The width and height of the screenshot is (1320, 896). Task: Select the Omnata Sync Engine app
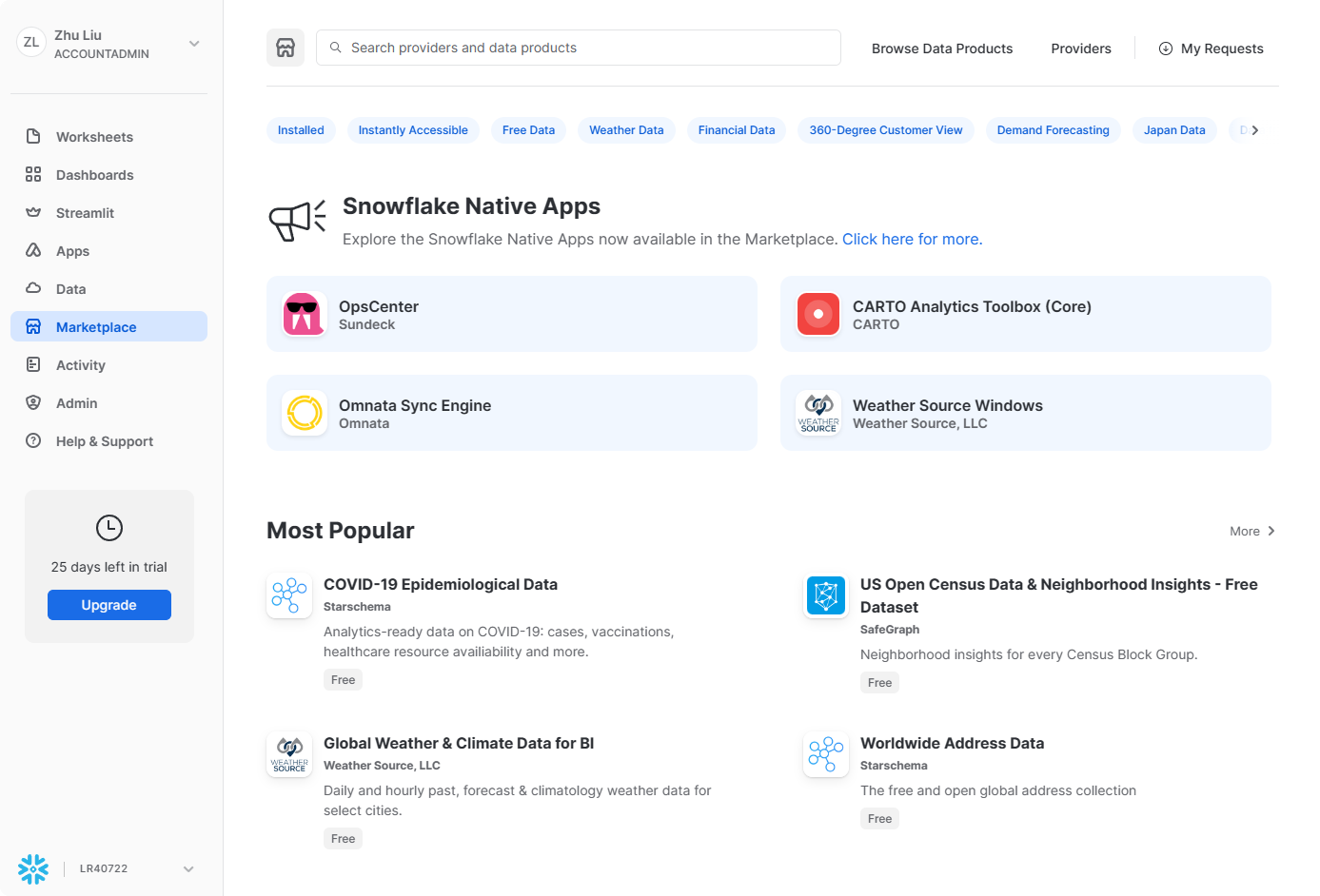tap(511, 413)
